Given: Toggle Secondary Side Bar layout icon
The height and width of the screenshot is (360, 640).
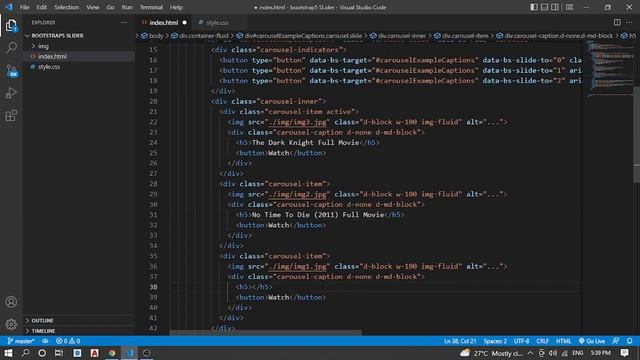Looking at the screenshot, I should (x=555, y=7).
